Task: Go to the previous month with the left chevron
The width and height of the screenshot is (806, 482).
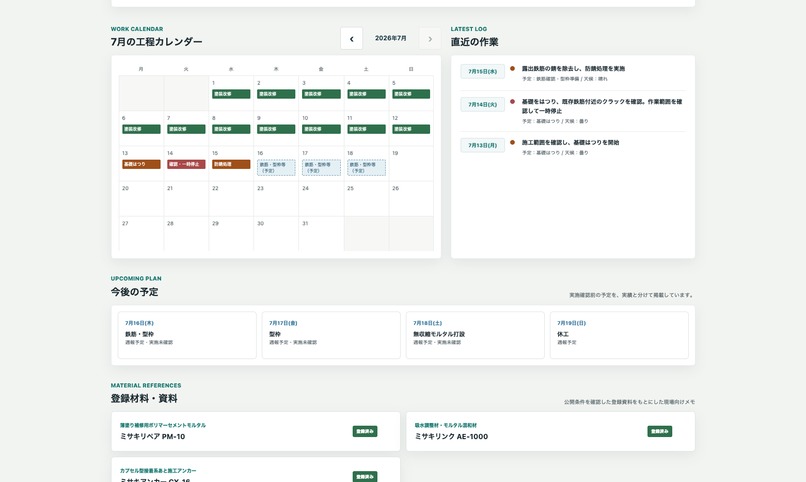Action: [352, 39]
